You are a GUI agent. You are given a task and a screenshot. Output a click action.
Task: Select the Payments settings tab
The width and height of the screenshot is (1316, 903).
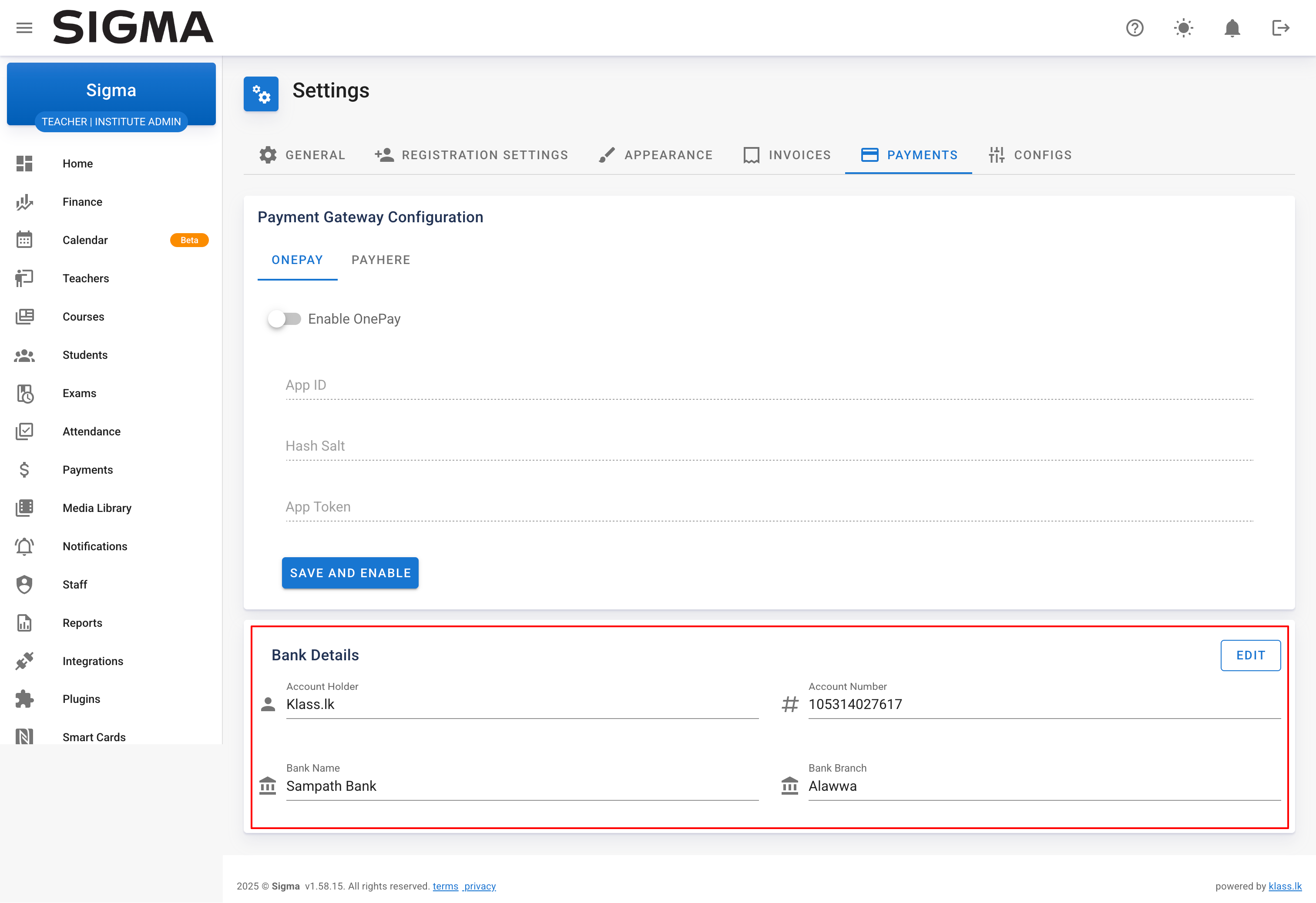(909, 155)
